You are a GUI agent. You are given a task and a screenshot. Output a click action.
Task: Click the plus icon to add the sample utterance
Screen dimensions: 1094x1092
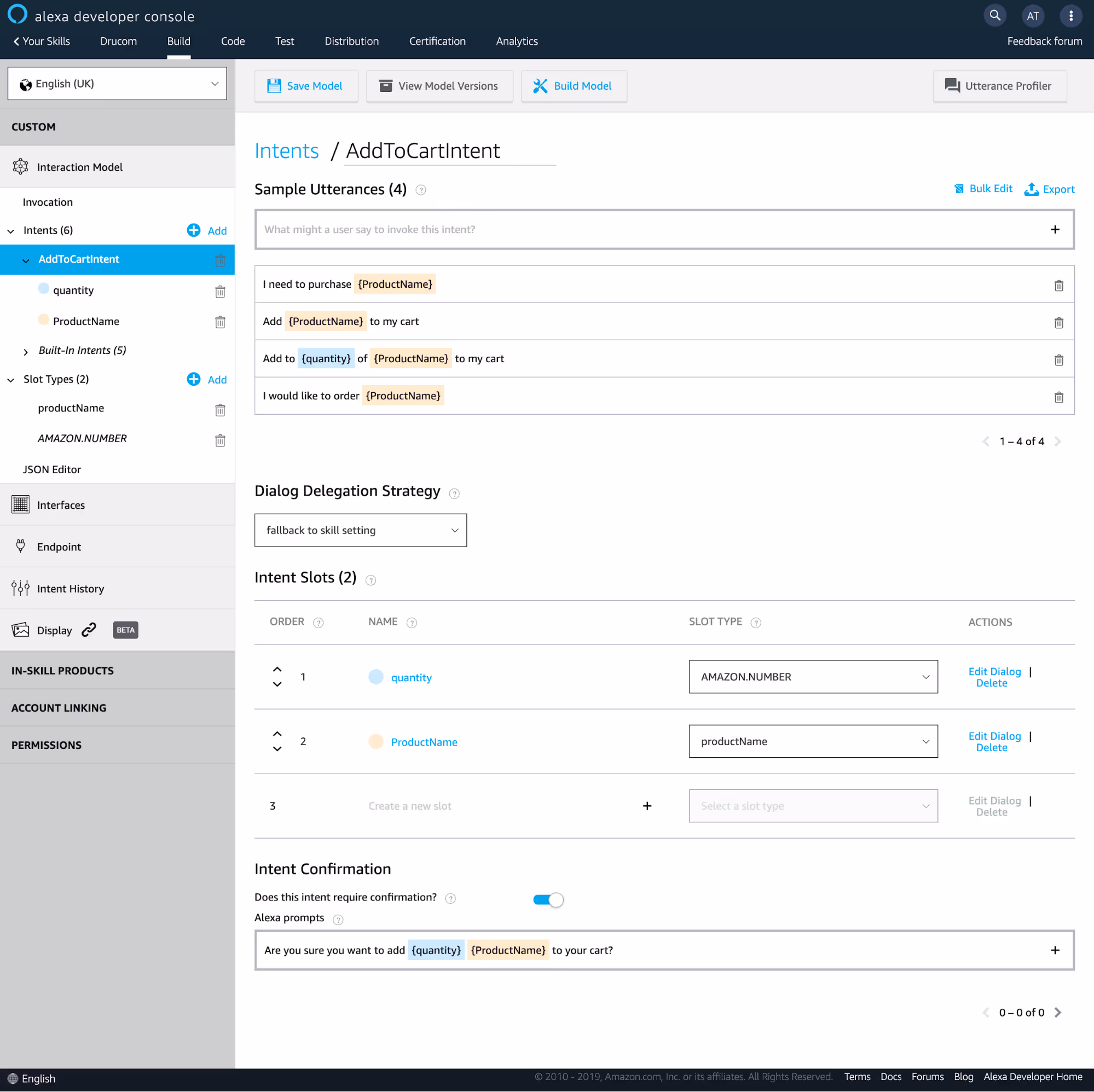1055,229
